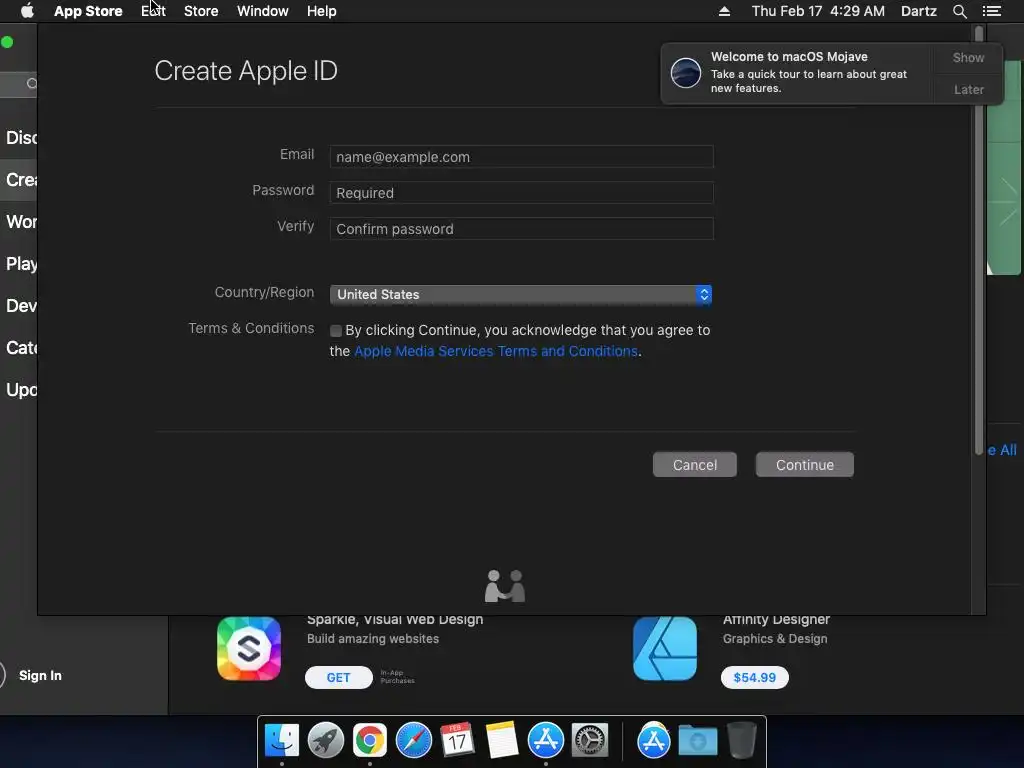Click Show on the macOS Mojave notification
1024x768 pixels.
[968, 57]
